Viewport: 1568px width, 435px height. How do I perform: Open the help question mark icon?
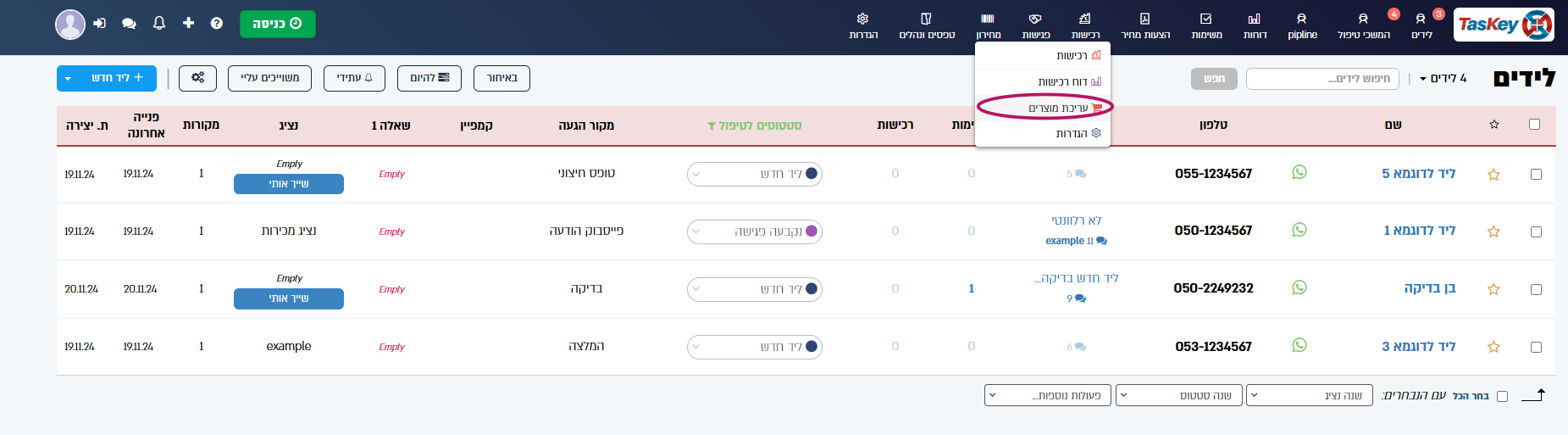pos(217,23)
